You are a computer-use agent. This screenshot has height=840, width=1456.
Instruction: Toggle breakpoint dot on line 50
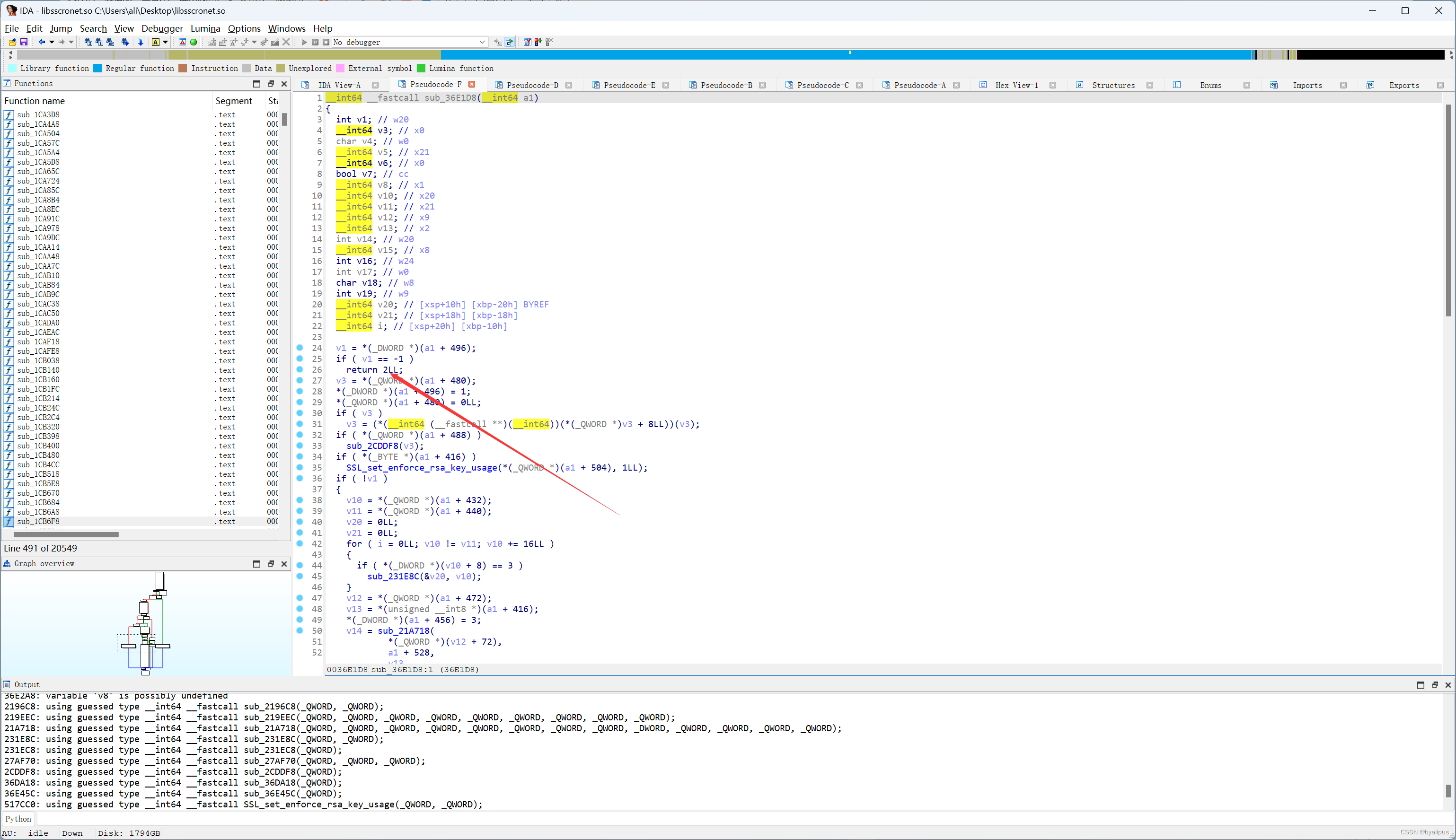300,630
